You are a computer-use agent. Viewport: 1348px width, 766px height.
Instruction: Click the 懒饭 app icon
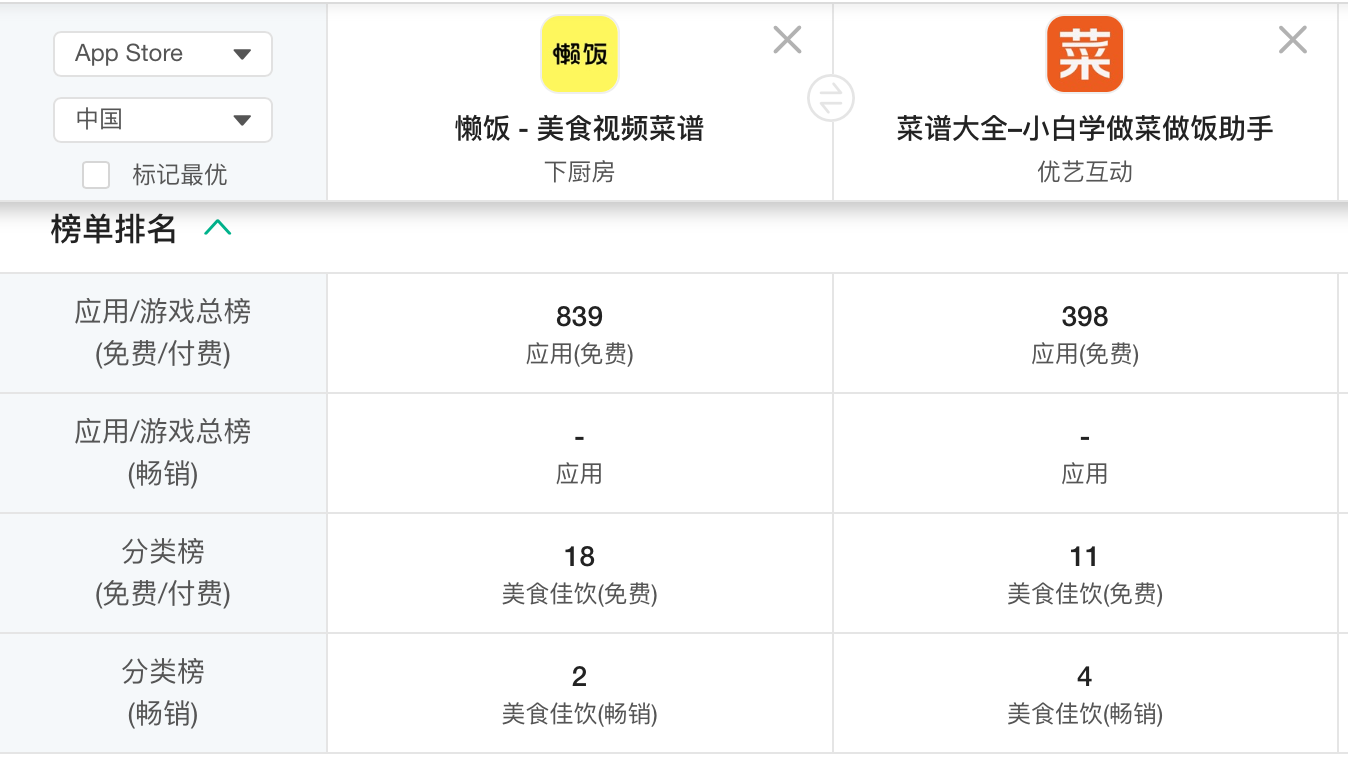pos(579,53)
